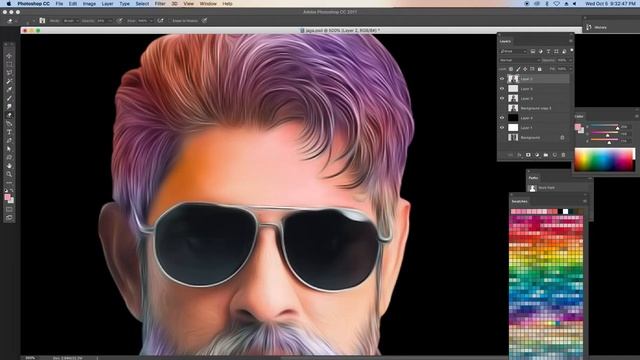Screen dimensions: 640x360
Task: Click Add layer mask icon in Layers panel
Action: (x=528, y=155)
